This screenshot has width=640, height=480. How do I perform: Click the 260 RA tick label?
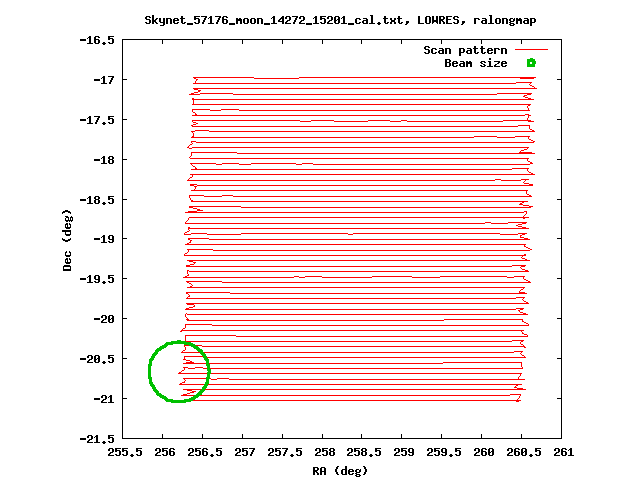point(484,452)
